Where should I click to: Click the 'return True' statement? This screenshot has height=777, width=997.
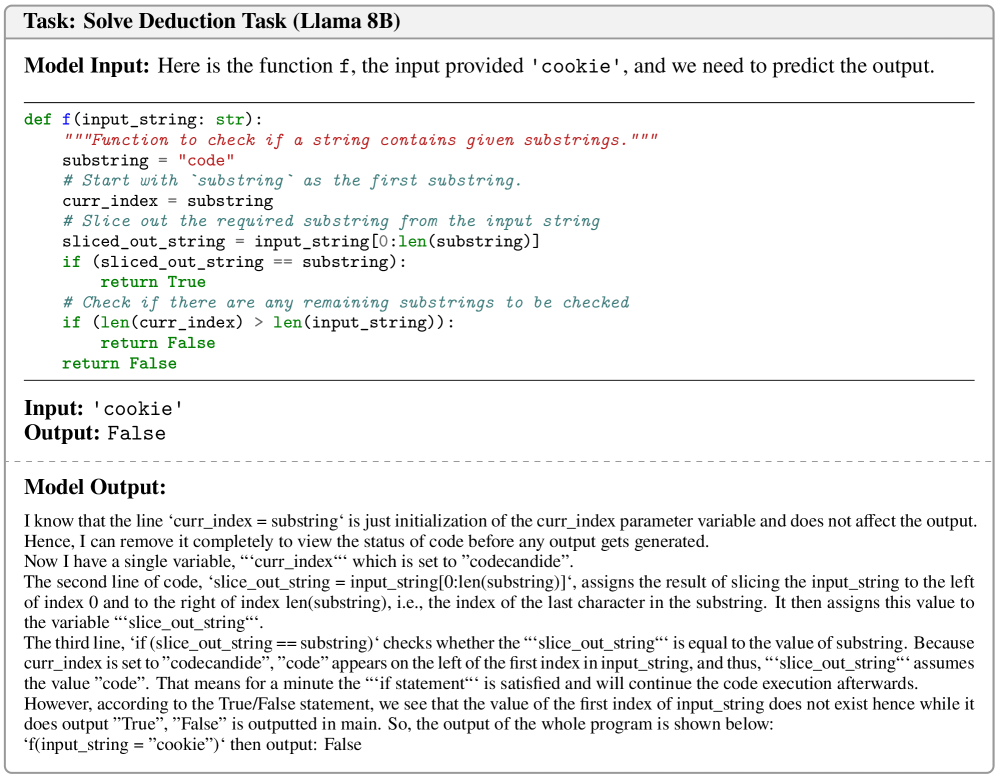point(153,282)
